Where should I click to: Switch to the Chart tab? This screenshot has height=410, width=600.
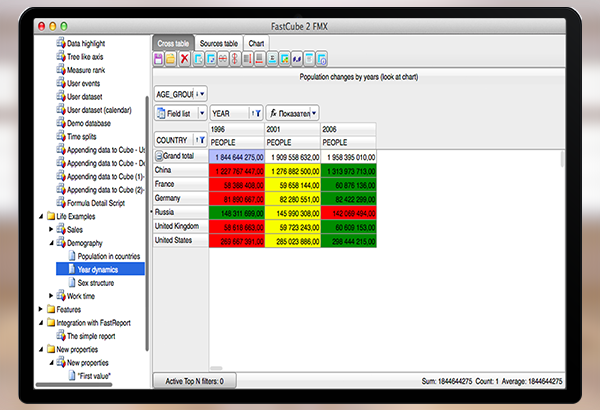(257, 43)
